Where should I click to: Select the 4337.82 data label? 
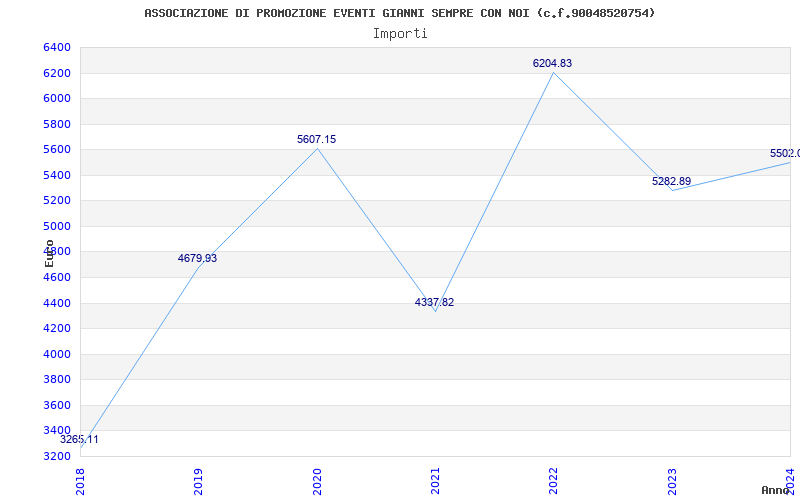[x=434, y=302]
